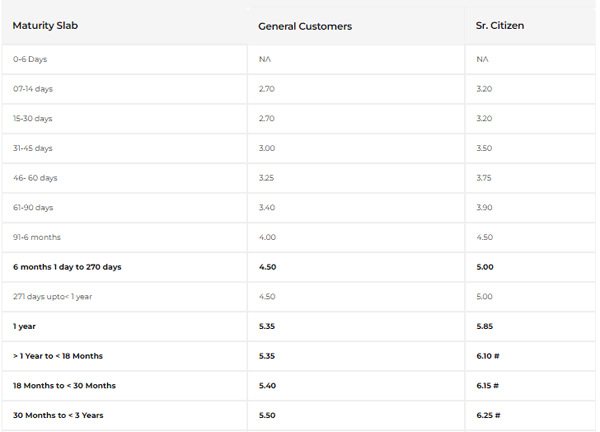Image resolution: width=600 pixels, height=432 pixels.
Task: Click the 271 days upto< 1 year label
Action: (x=51, y=297)
